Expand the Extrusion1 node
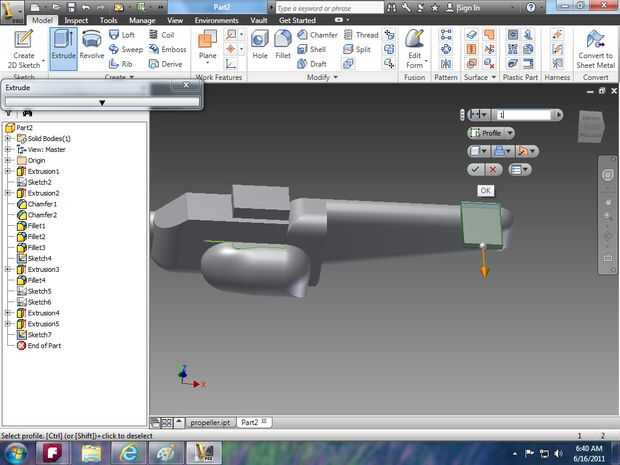 pos(8,171)
